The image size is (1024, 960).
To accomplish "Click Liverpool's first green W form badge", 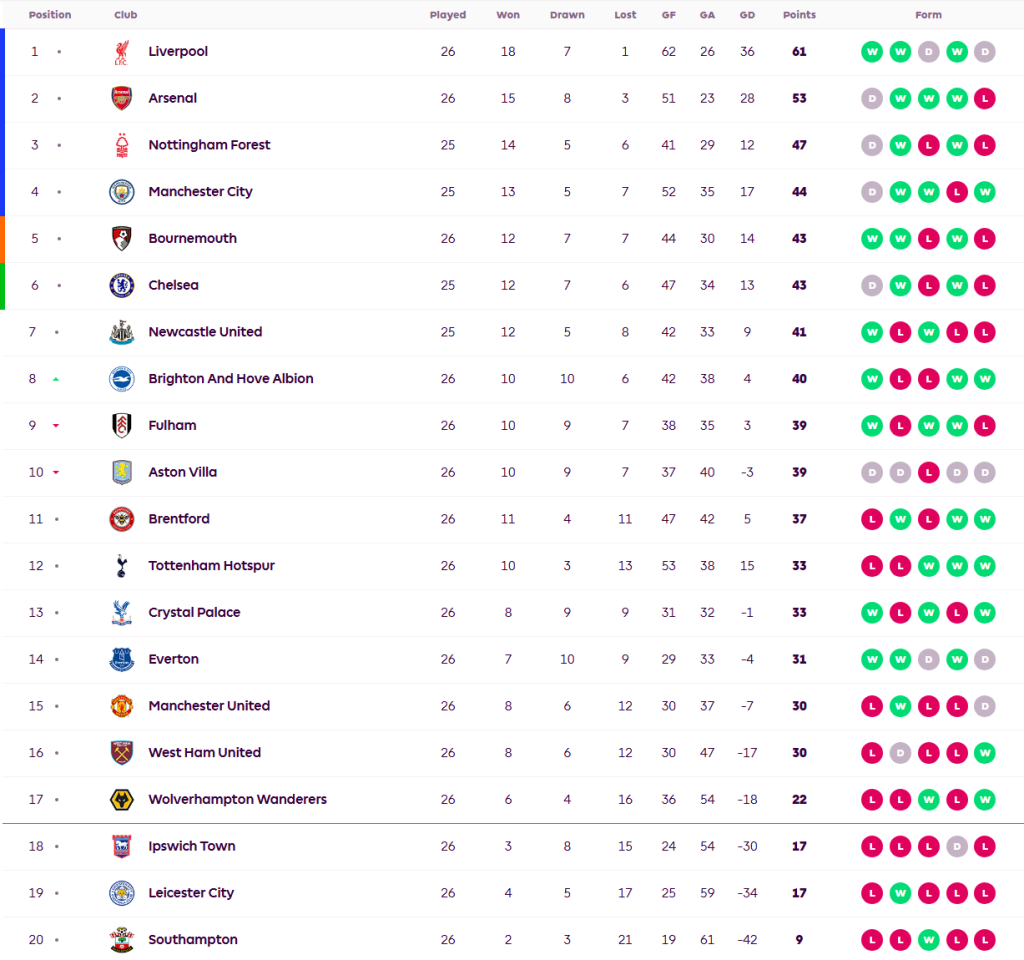I will pyautogui.click(x=872, y=52).
